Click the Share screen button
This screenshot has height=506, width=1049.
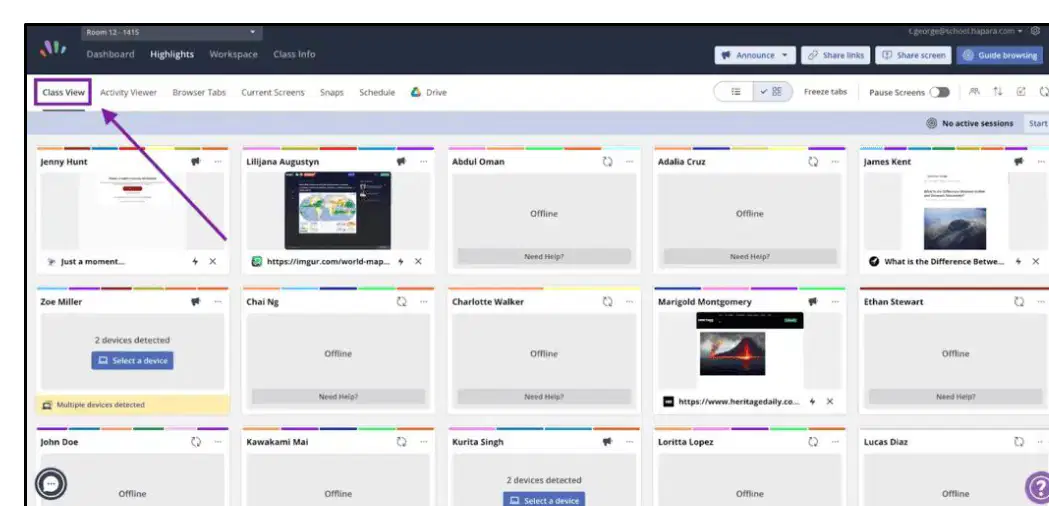tap(913, 56)
